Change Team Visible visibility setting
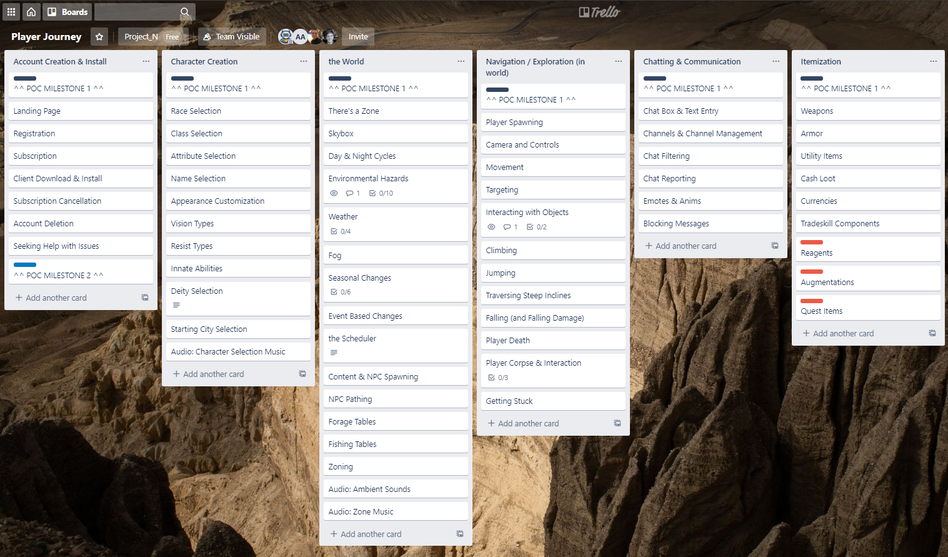This screenshot has width=948, height=557. tap(231, 37)
